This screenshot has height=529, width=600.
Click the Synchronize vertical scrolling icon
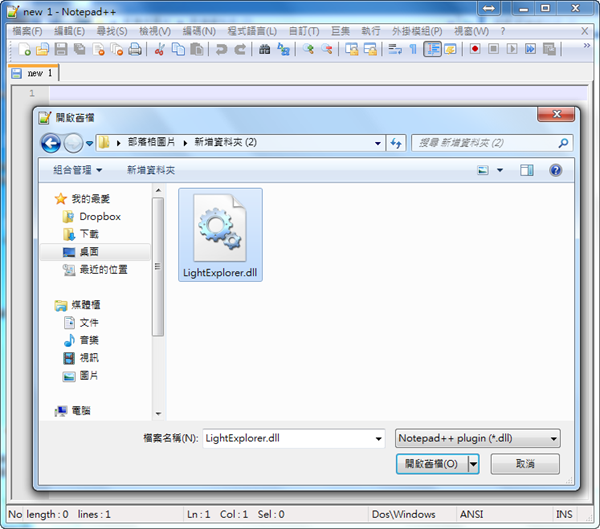click(x=351, y=49)
